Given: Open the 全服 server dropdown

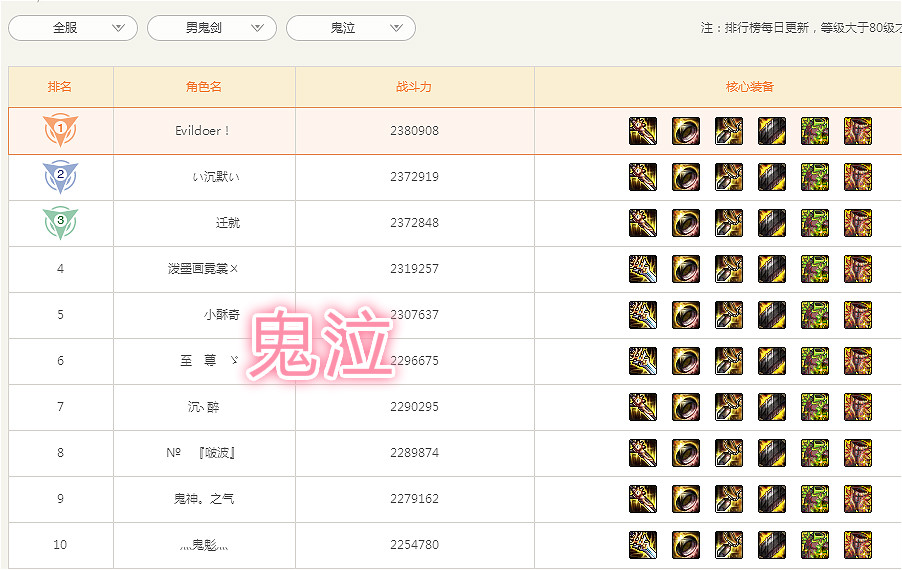Looking at the screenshot, I should tap(73, 28).
